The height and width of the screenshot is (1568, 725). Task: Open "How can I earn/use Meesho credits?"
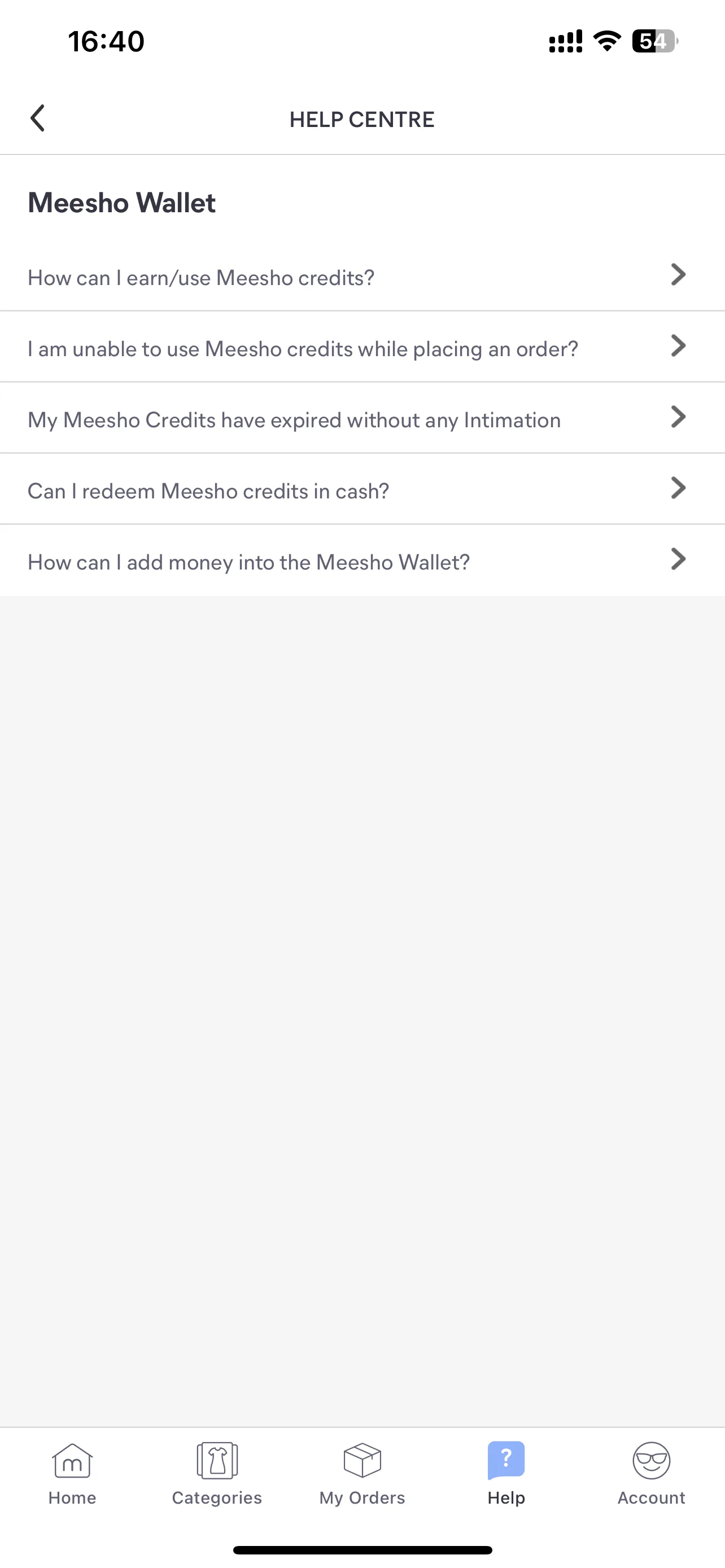(362, 278)
